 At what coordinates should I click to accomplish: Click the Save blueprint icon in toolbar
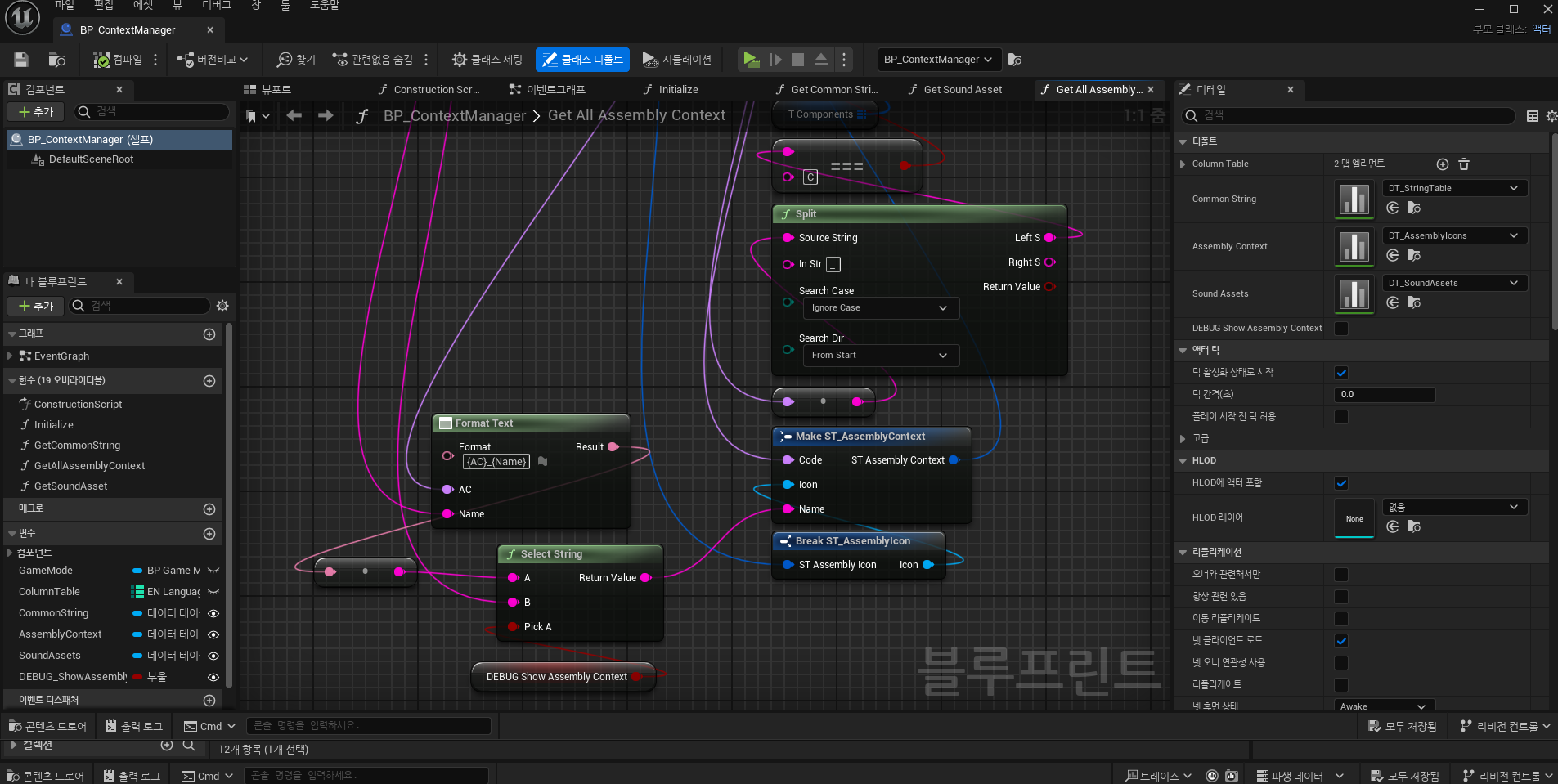21,60
